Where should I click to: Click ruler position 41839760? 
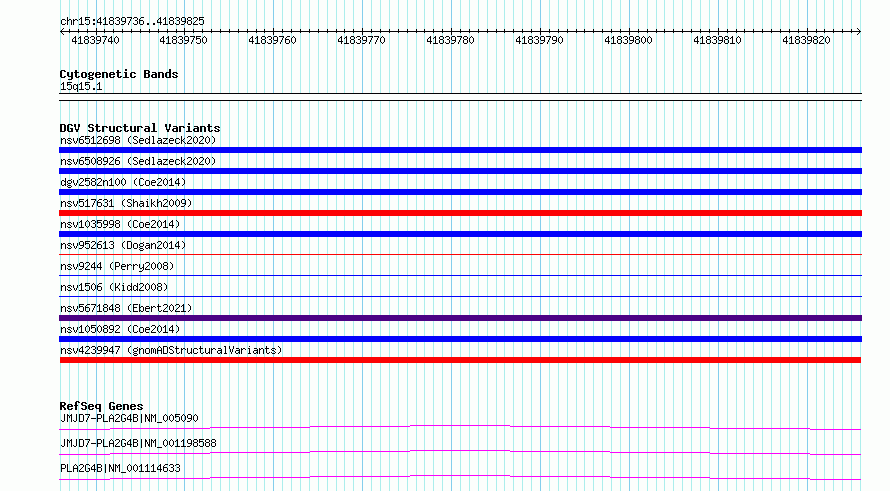272,40
